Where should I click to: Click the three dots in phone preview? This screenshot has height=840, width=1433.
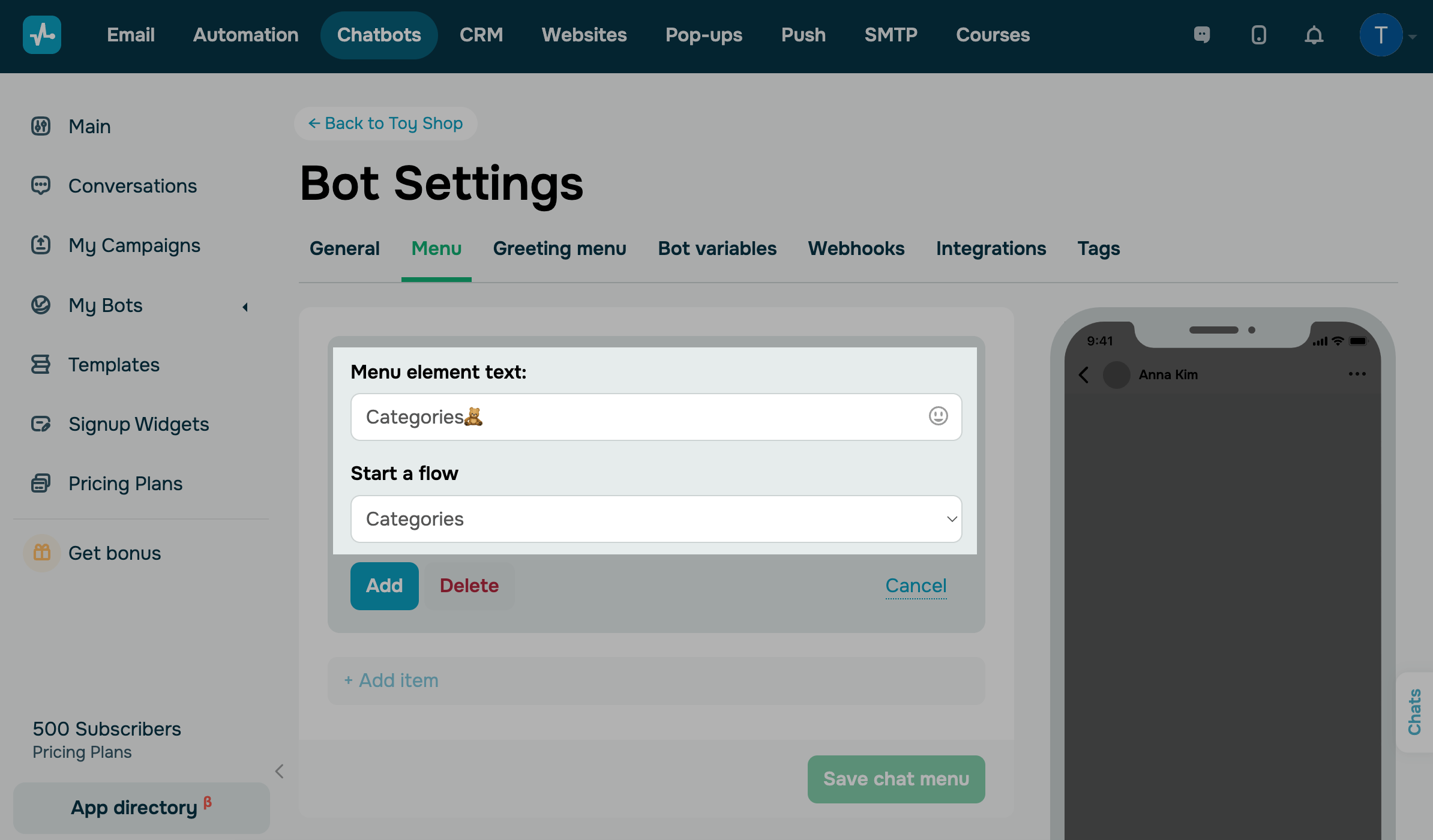point(1357,374)
